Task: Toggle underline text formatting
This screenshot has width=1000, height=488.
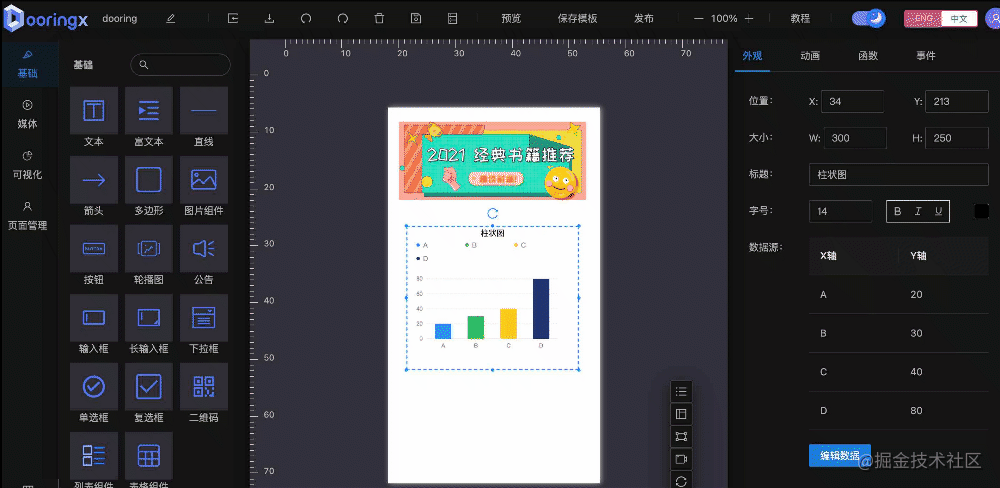Action: click(937, 211)
